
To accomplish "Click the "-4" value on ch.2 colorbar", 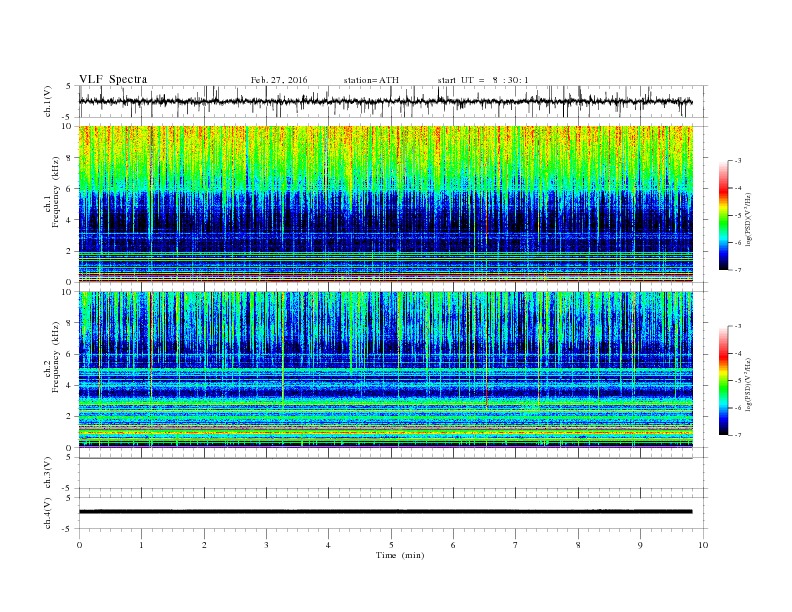I will point(737,353).
